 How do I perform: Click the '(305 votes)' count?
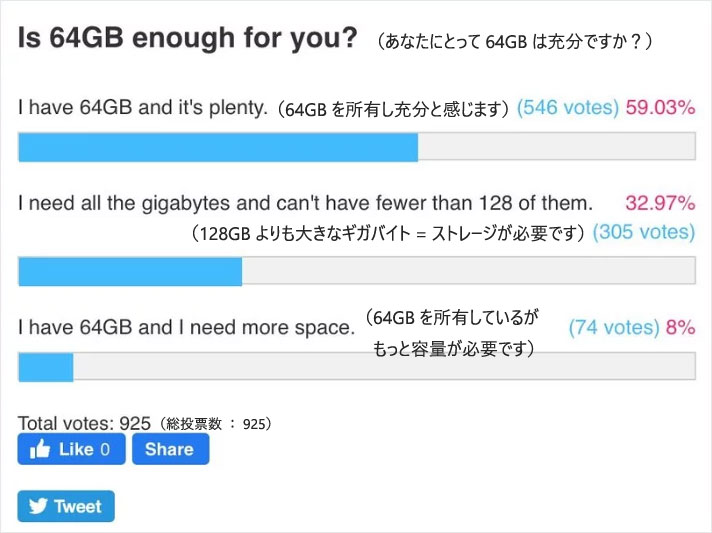[644, 232]
